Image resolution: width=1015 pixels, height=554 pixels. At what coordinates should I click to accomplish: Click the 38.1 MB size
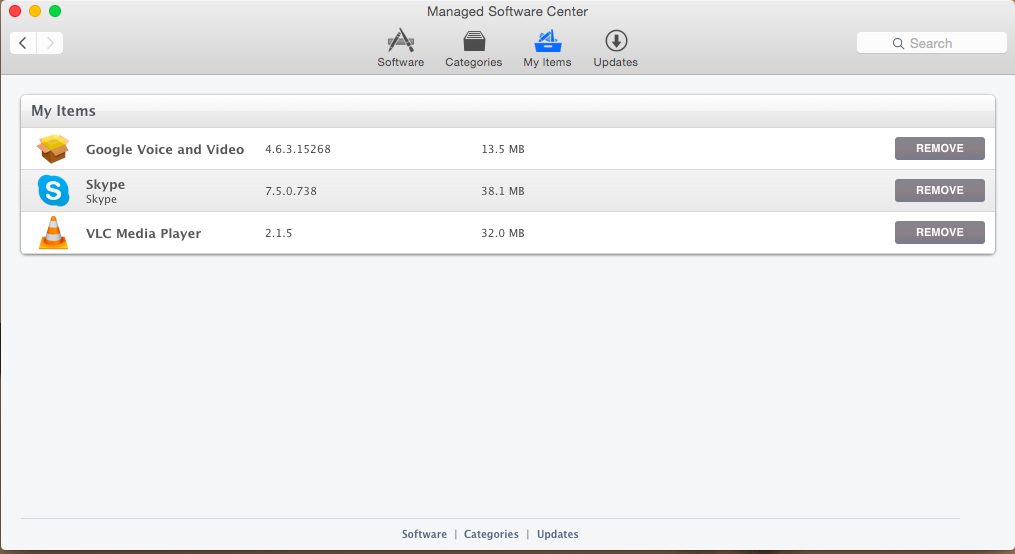[503, 191]
